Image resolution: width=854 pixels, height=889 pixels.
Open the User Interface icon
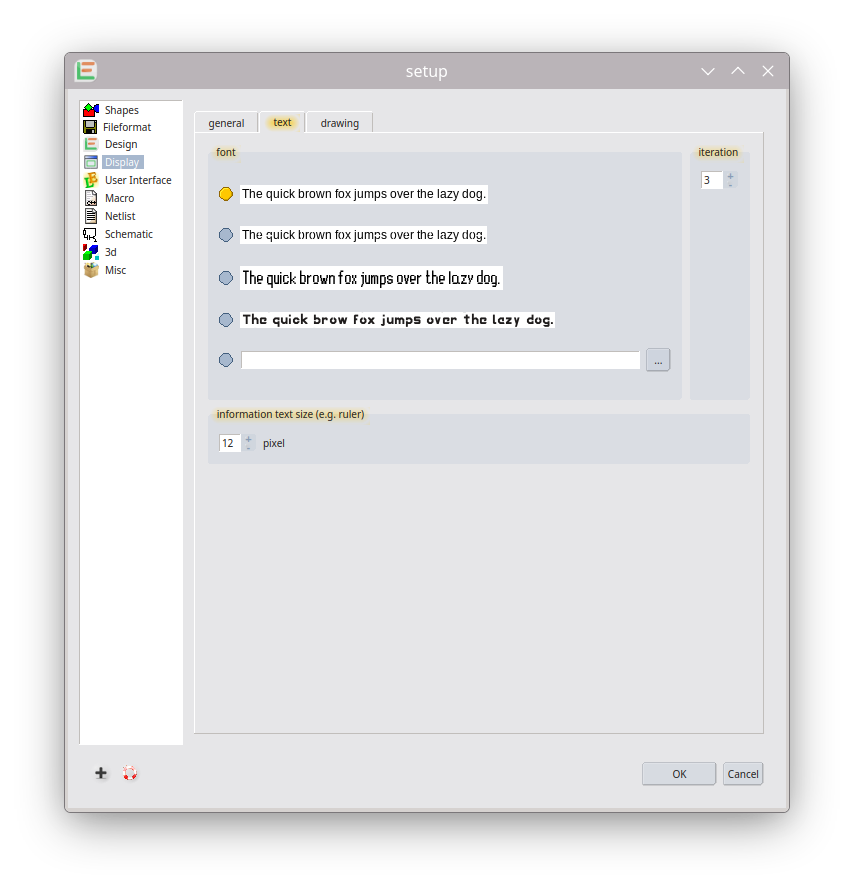pyautogui.click(x=91, y=180)
